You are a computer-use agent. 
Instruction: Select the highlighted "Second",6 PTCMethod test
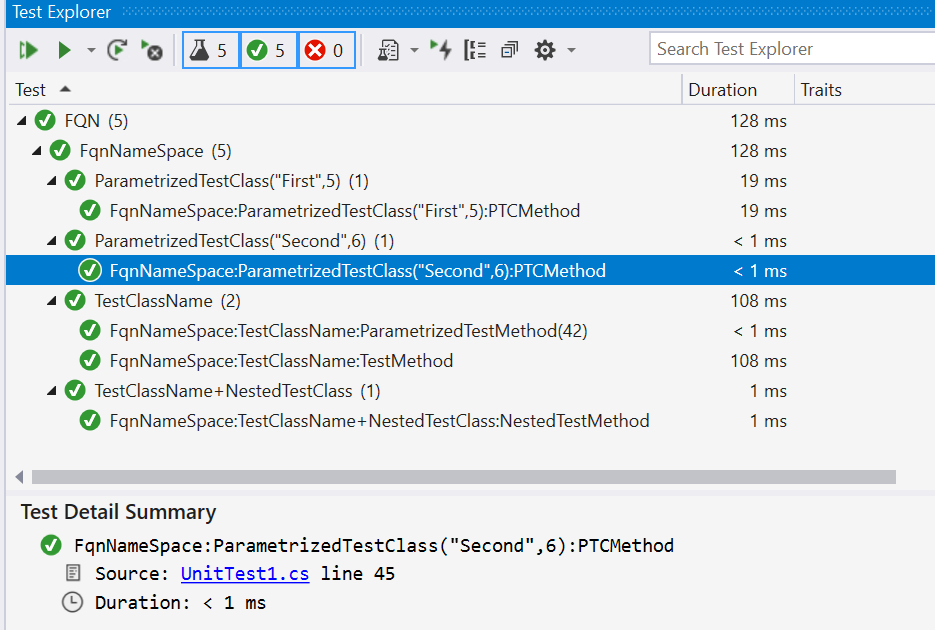point(470,271)
